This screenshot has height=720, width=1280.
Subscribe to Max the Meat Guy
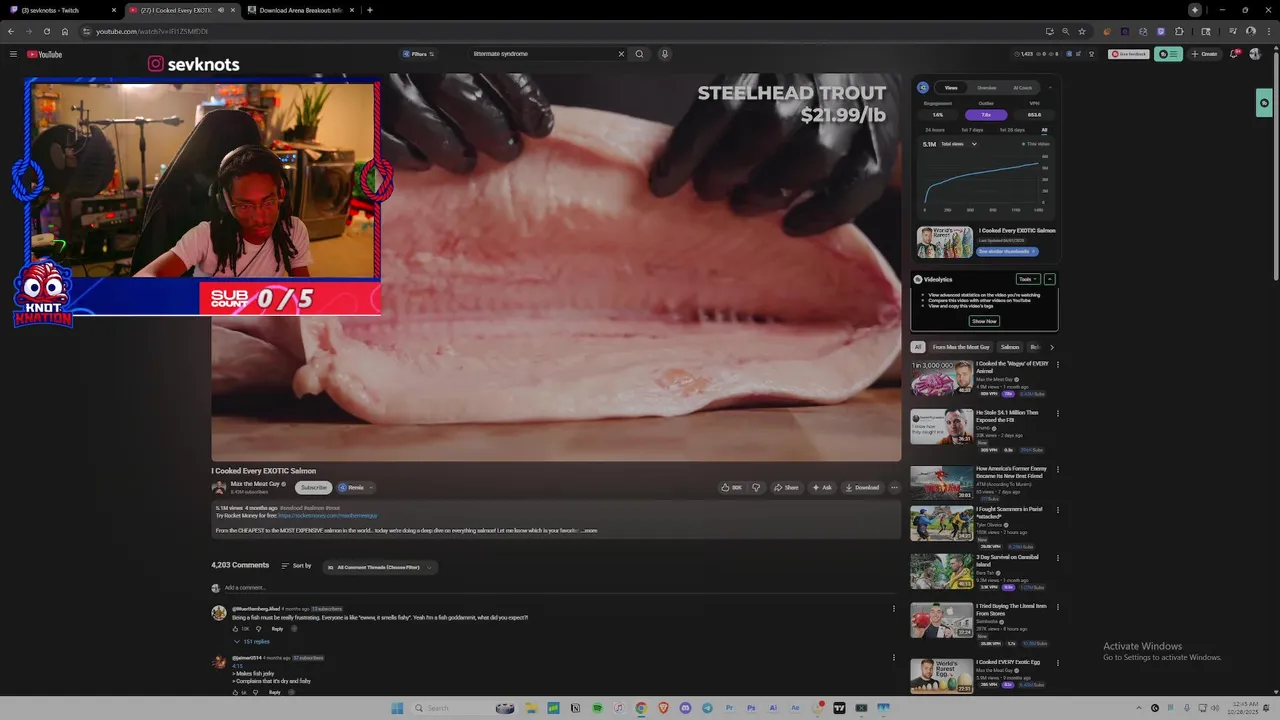click(313, 488)
